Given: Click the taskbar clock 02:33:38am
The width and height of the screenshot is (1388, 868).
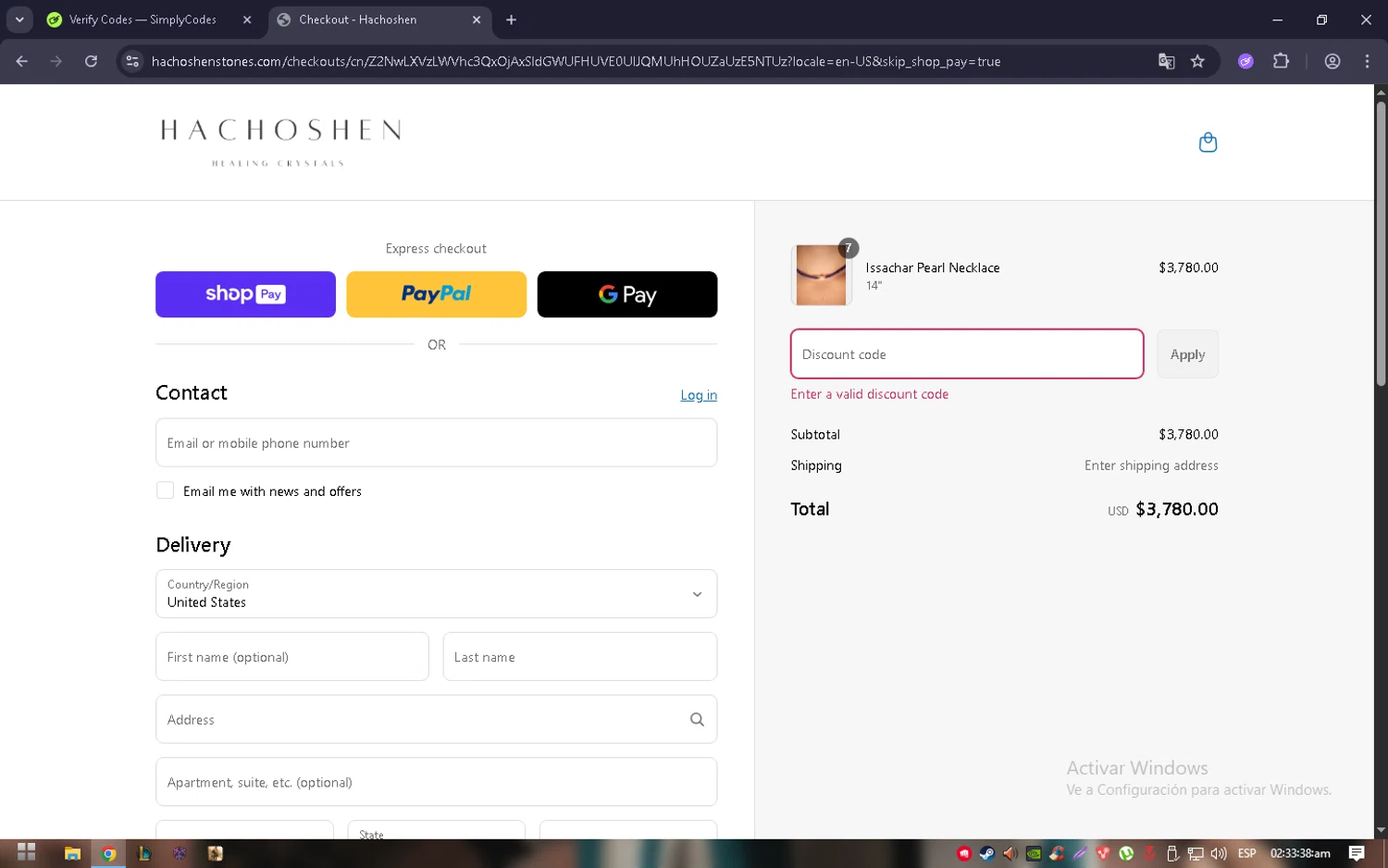Looking at the screenshot, I should pyautogui.click(x=1300, y=853).
